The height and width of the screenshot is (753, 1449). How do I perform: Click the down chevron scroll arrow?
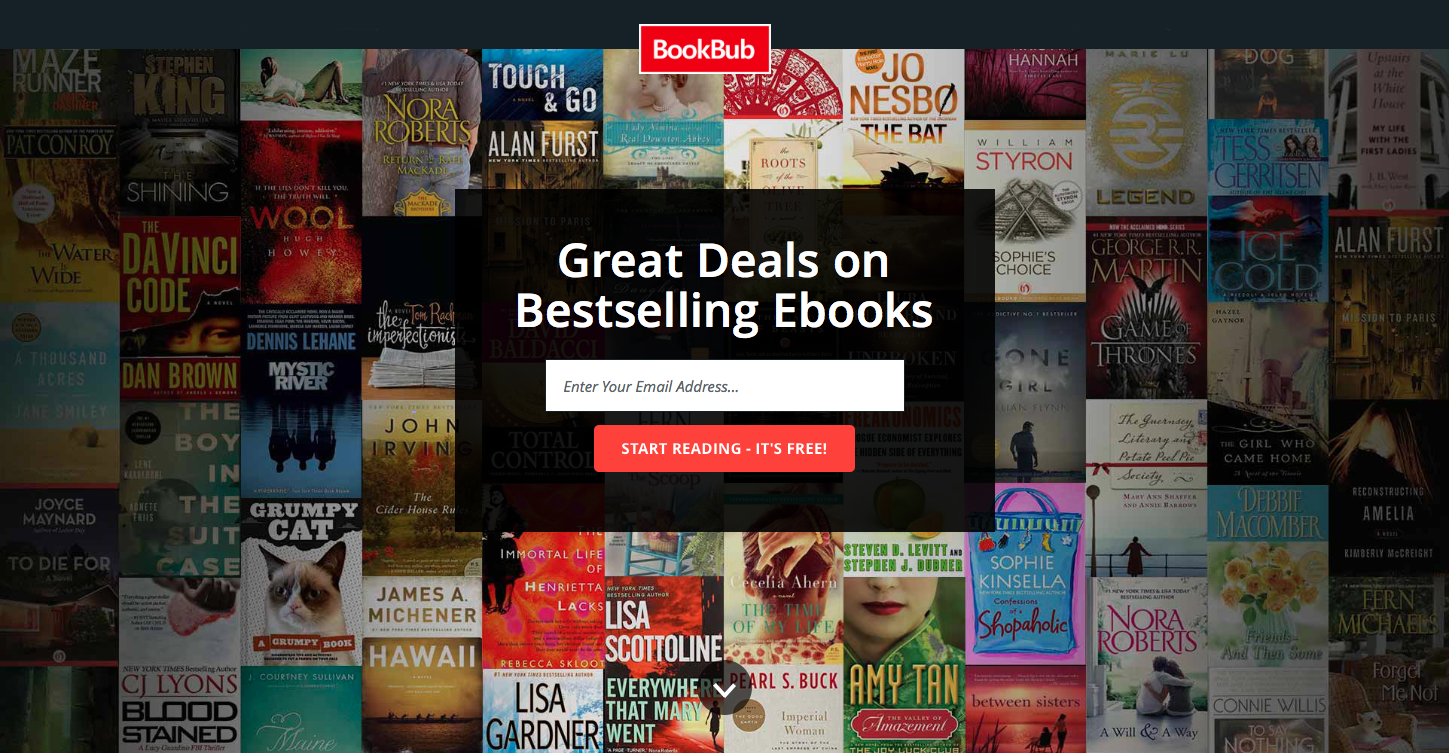725,689
